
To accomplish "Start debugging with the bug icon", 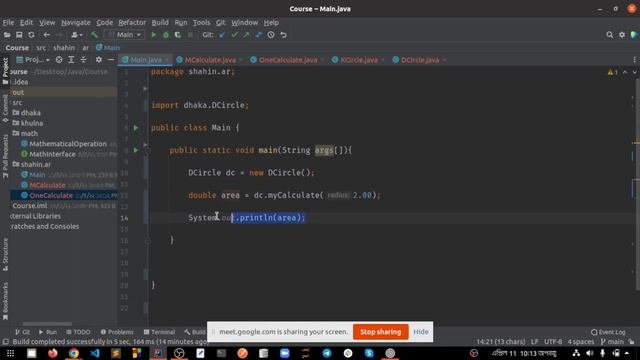I will [166, 35].
